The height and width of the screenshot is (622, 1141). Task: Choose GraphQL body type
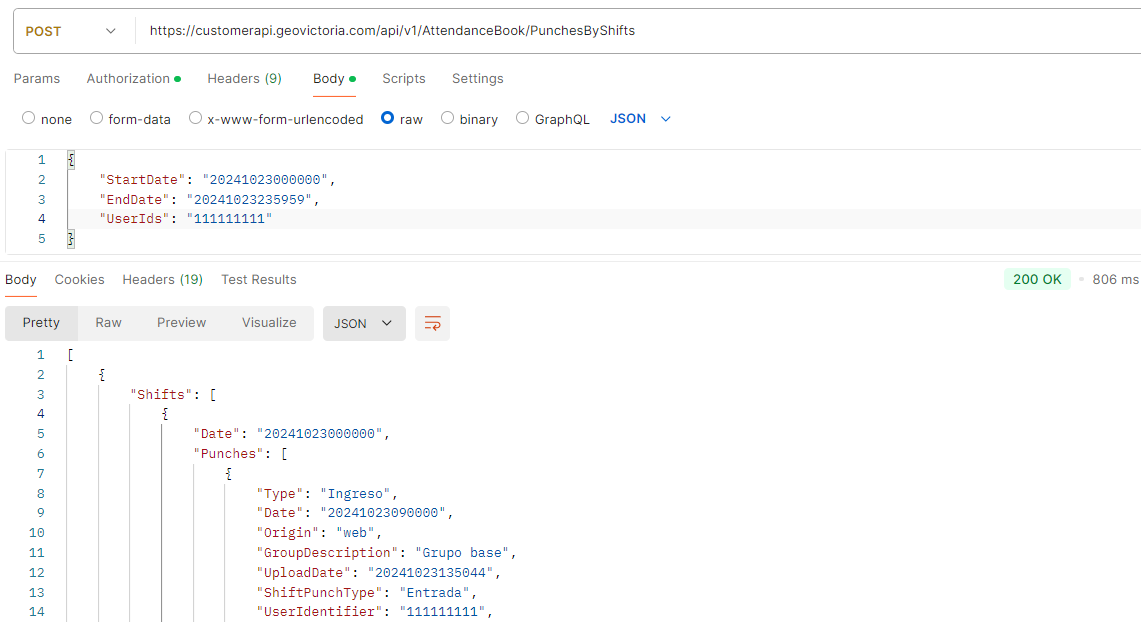point(523,118)
